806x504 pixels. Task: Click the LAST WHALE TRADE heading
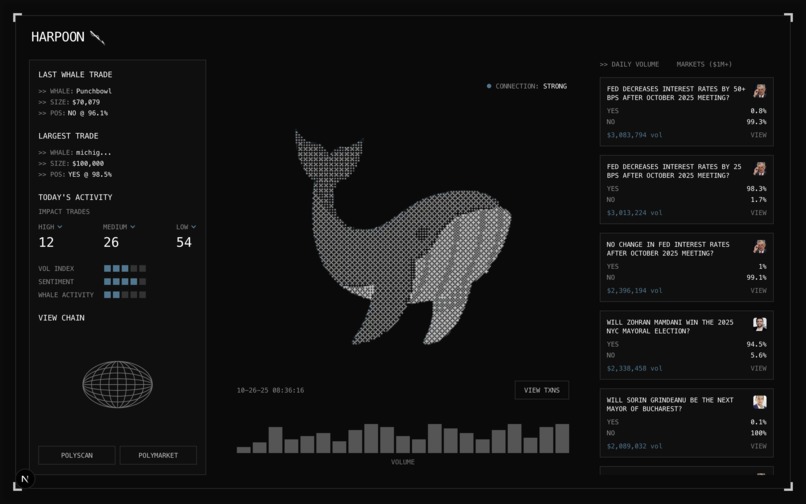click(75, 75)
